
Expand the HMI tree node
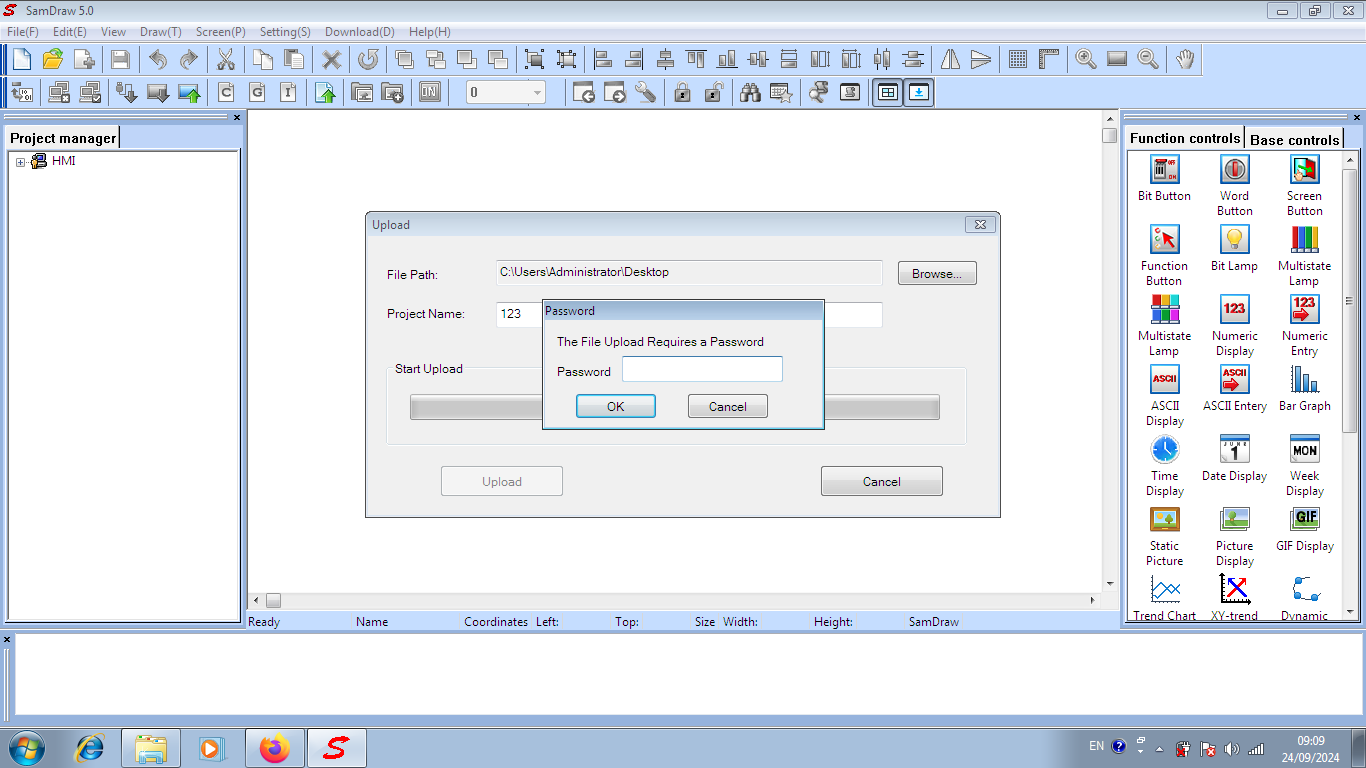tap(20, 162)
